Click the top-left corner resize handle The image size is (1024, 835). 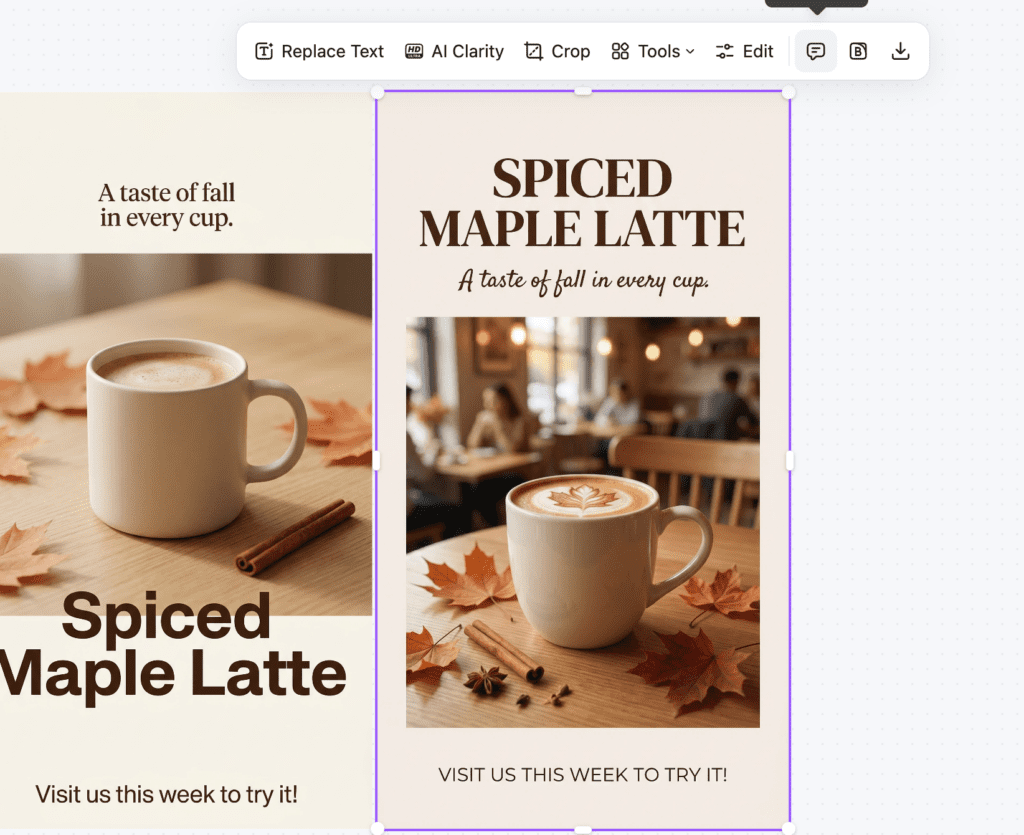377,92
